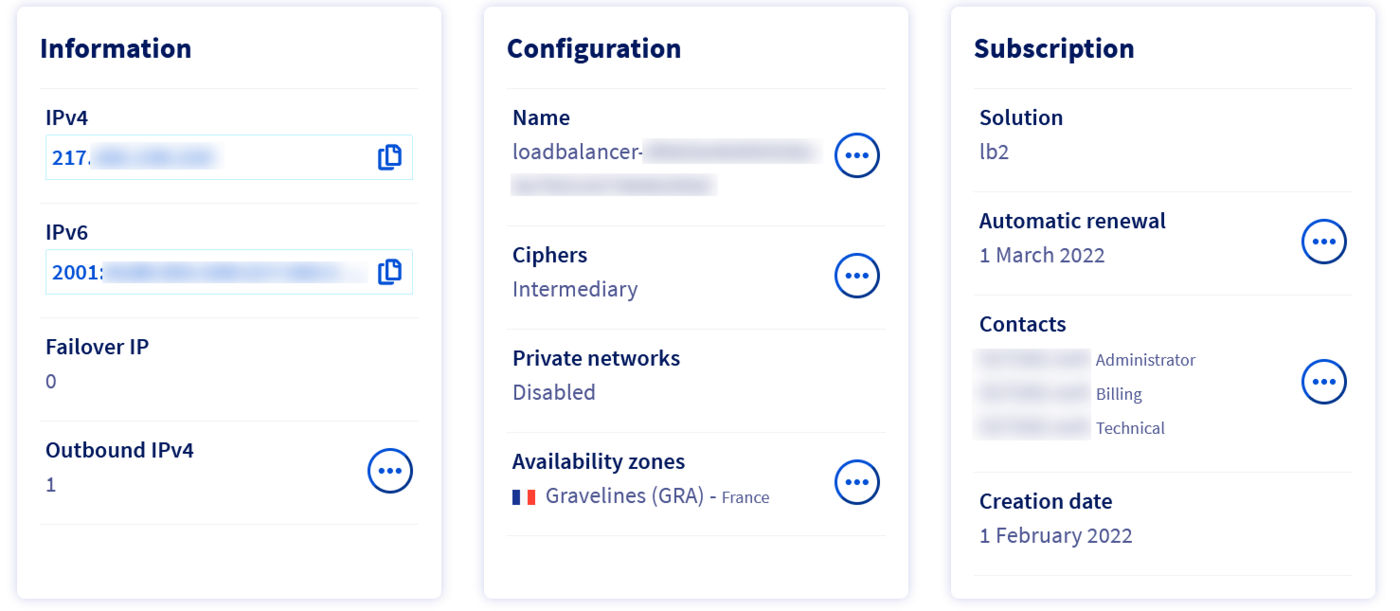Expand the Ciphers ellipsis dropdown
Image resolution: width=1400 pixels, height=611 pixels.
(856, 275)
